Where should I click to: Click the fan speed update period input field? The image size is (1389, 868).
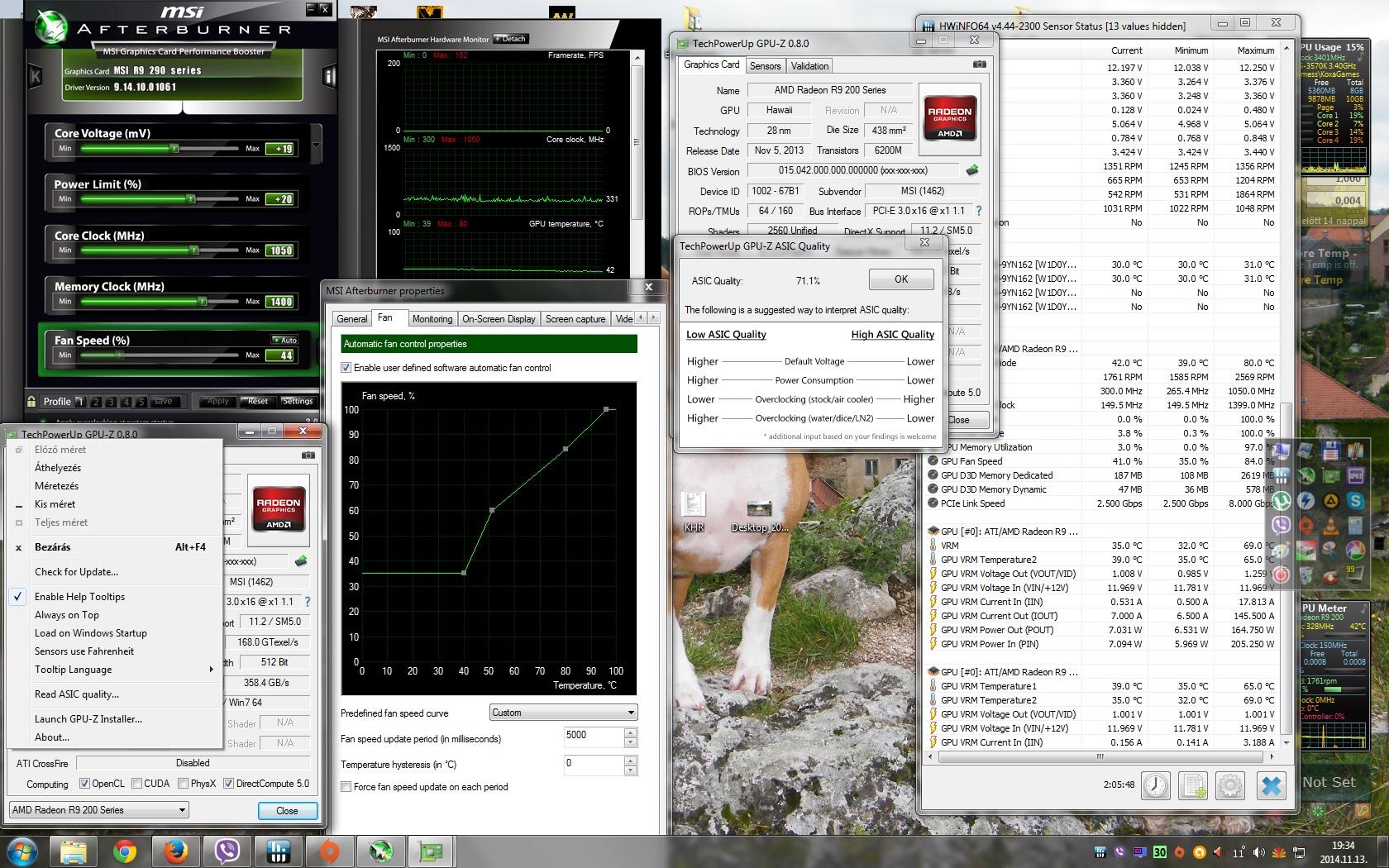pos(593,737)
